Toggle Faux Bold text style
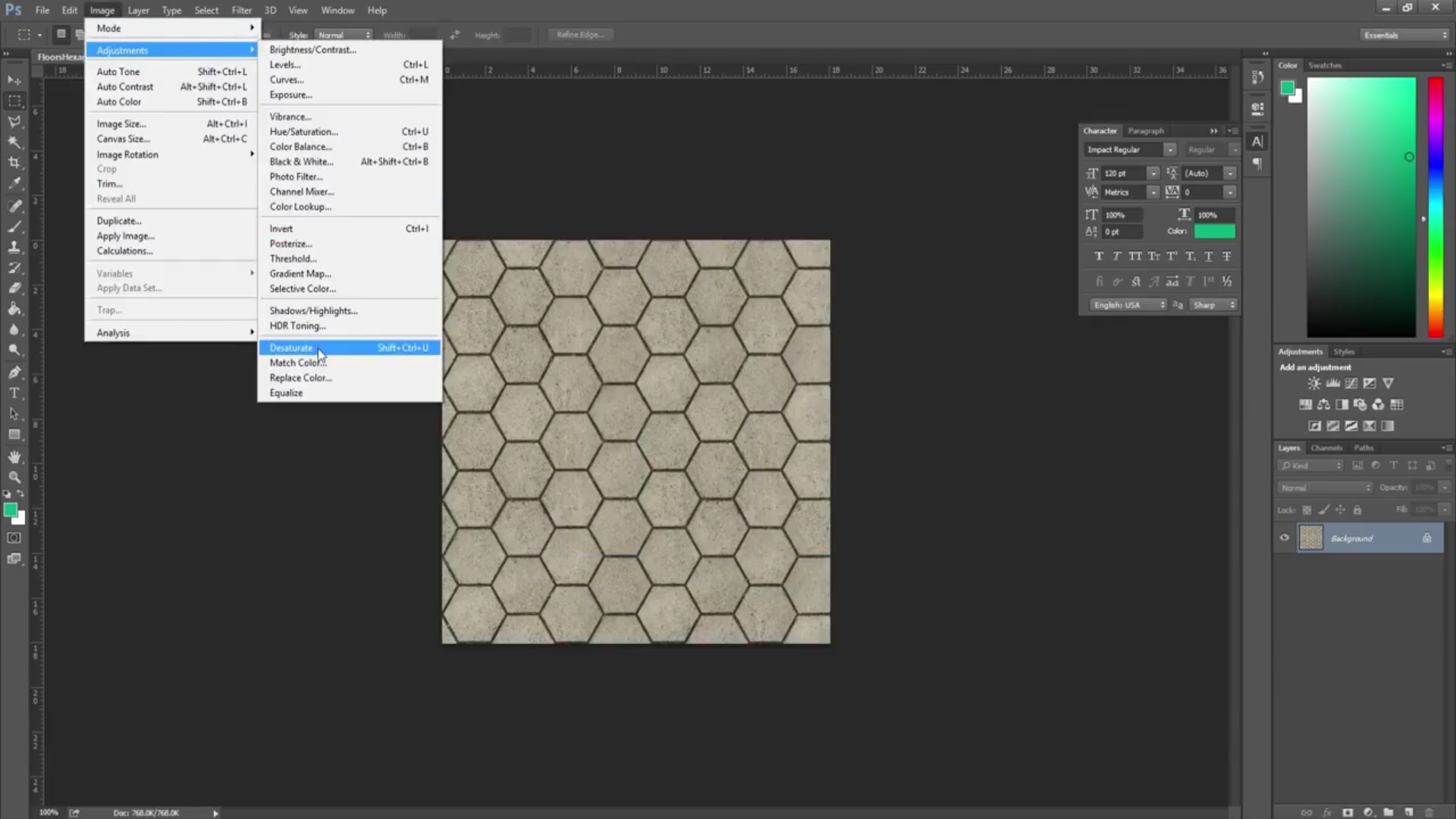The height and width of the screenshot is (819, 1456). (1098, 256)
